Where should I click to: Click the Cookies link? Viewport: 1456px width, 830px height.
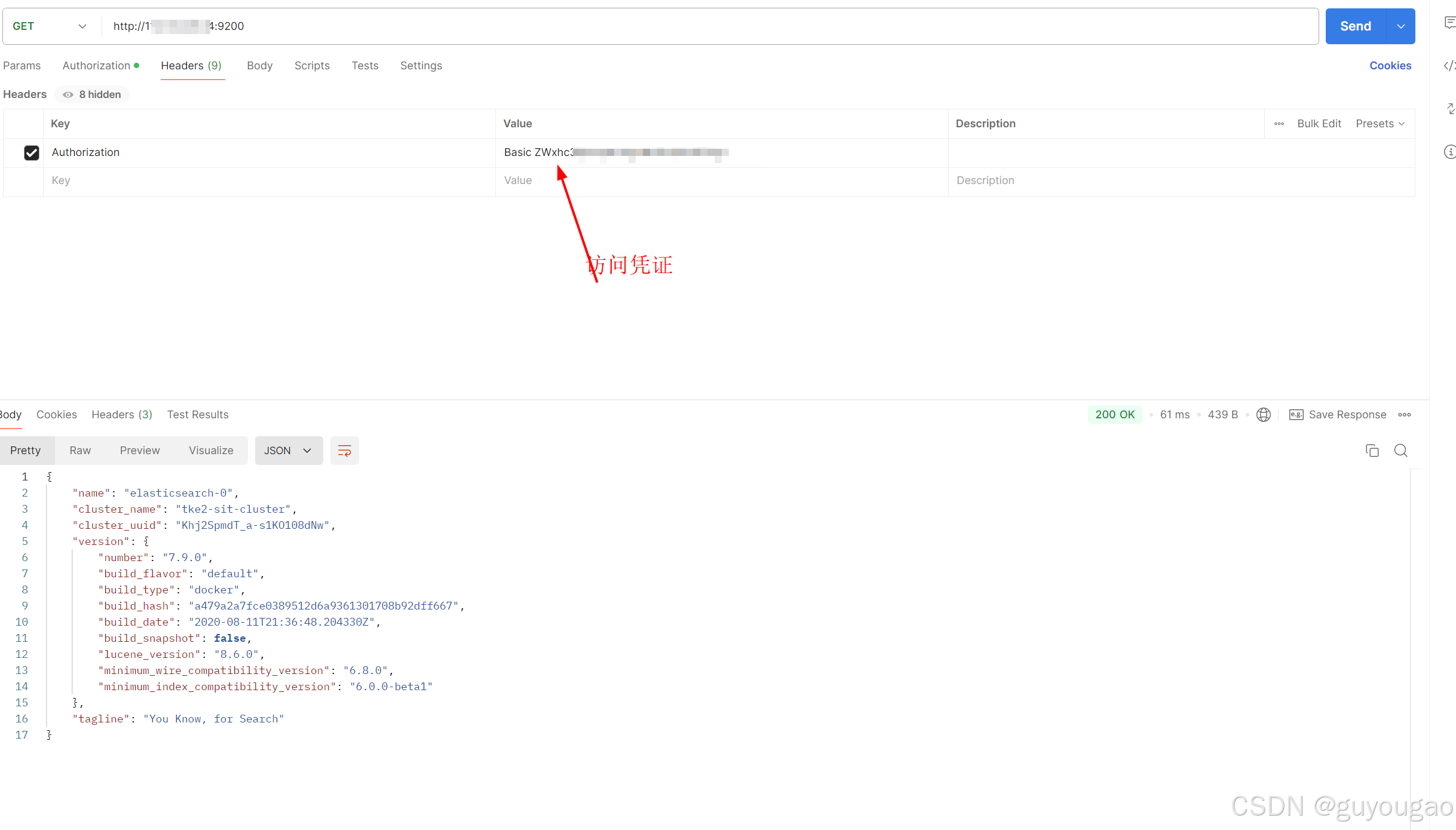point(1390,66)
